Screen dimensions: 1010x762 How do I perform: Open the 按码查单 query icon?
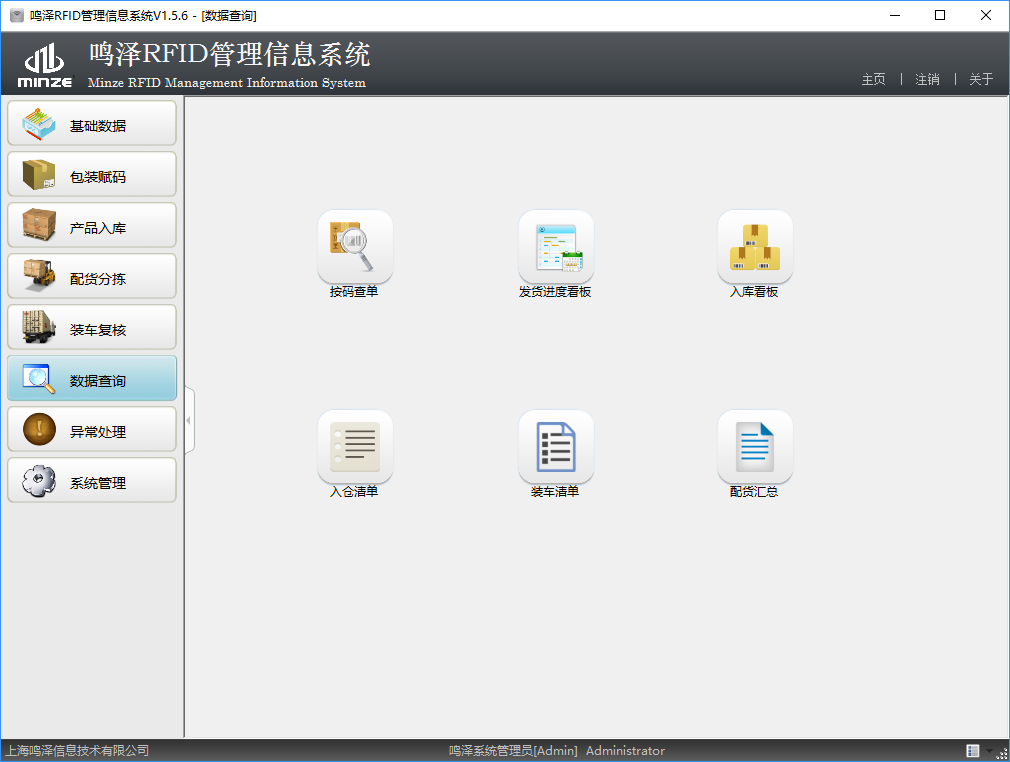coord(354,247)
